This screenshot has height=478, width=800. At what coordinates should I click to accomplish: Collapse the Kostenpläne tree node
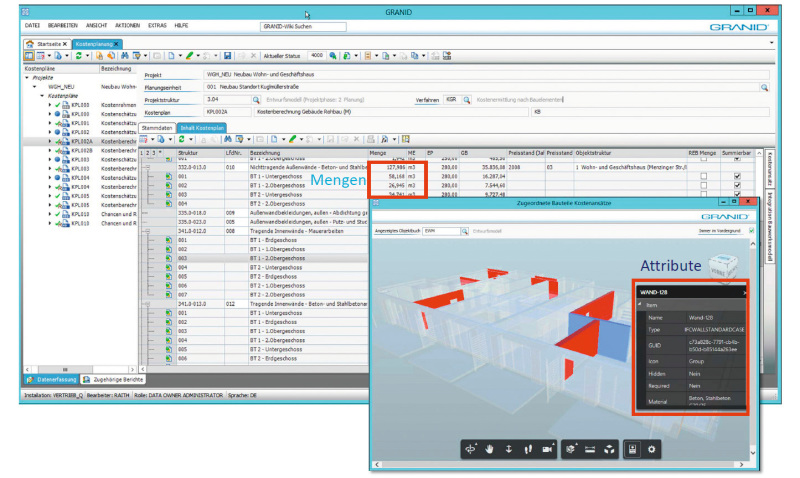pos(42,96)
